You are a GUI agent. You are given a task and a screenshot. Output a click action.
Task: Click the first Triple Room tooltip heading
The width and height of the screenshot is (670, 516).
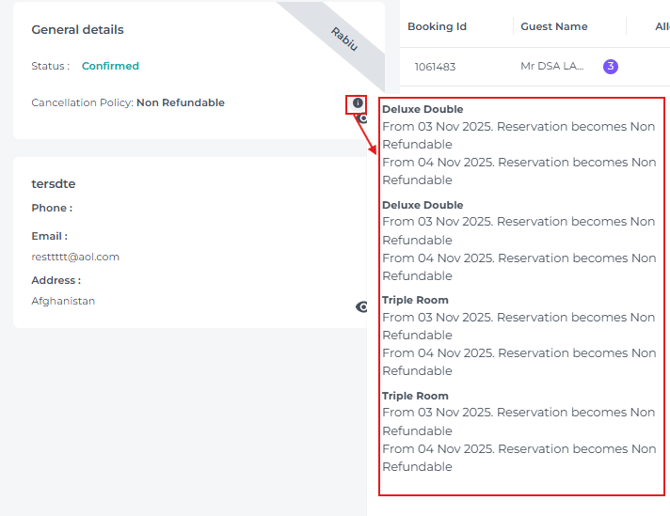[415, 300]
